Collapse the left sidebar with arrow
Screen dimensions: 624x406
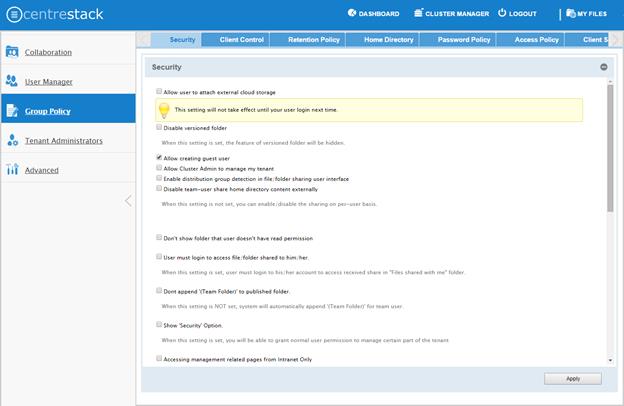click(x=128, y=201)
